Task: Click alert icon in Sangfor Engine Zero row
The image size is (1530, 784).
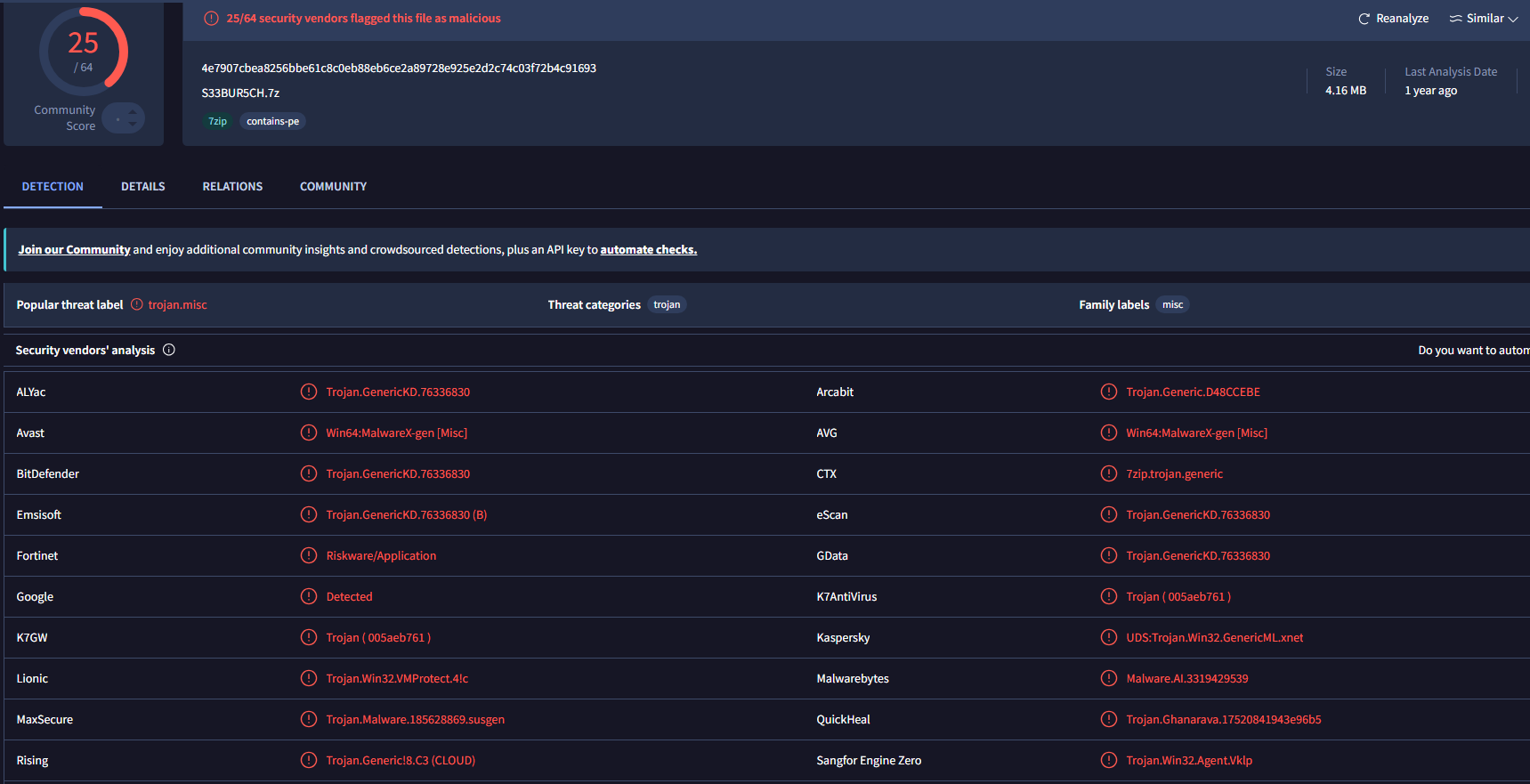Action: coord(1109,760)
